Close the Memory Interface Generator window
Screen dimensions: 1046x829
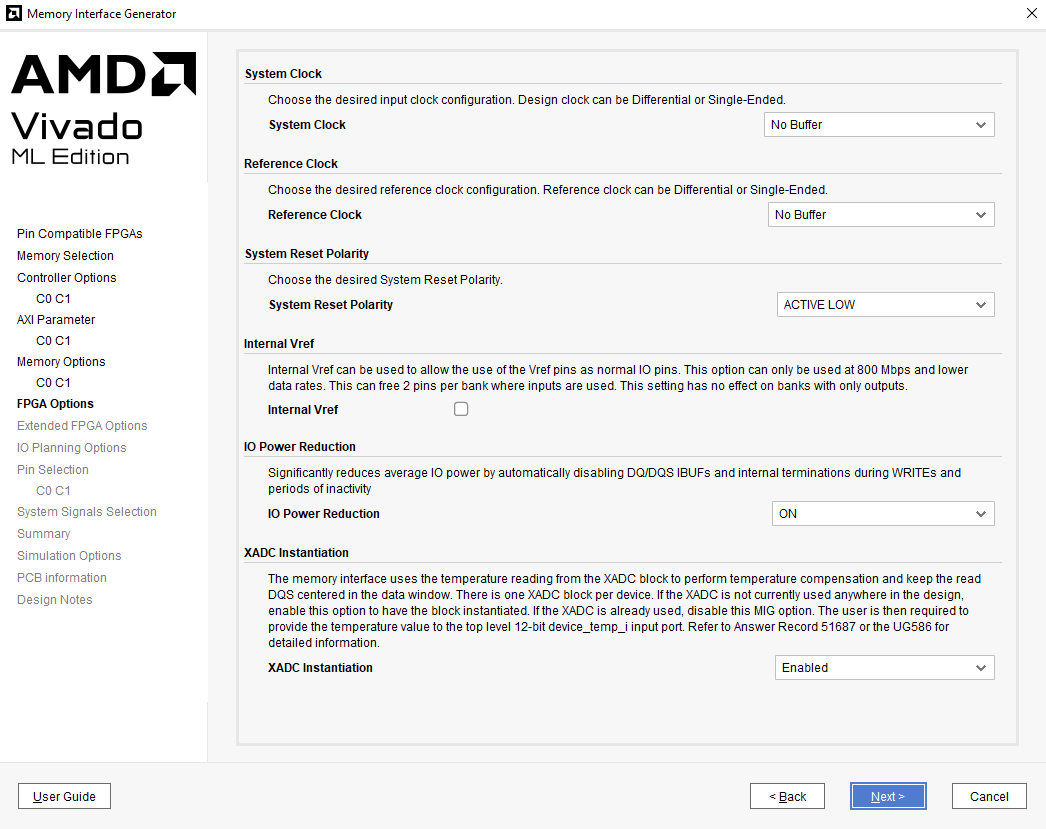tap(1031, 13)
